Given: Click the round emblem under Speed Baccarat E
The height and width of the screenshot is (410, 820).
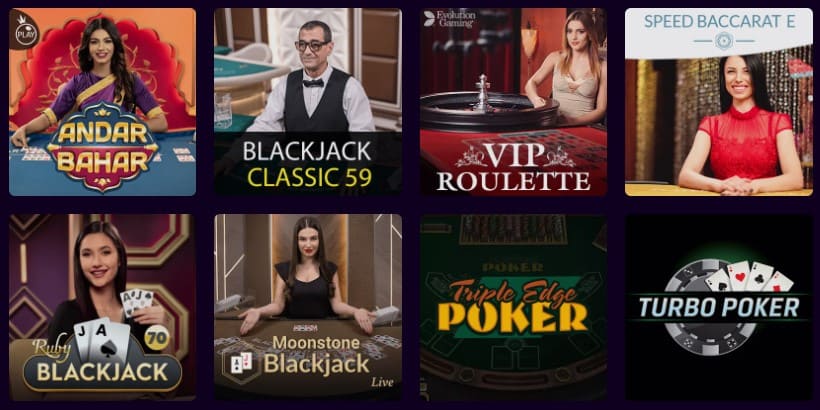Looking at the screenshot, I should pyautogui.click(x=724, y=41).
